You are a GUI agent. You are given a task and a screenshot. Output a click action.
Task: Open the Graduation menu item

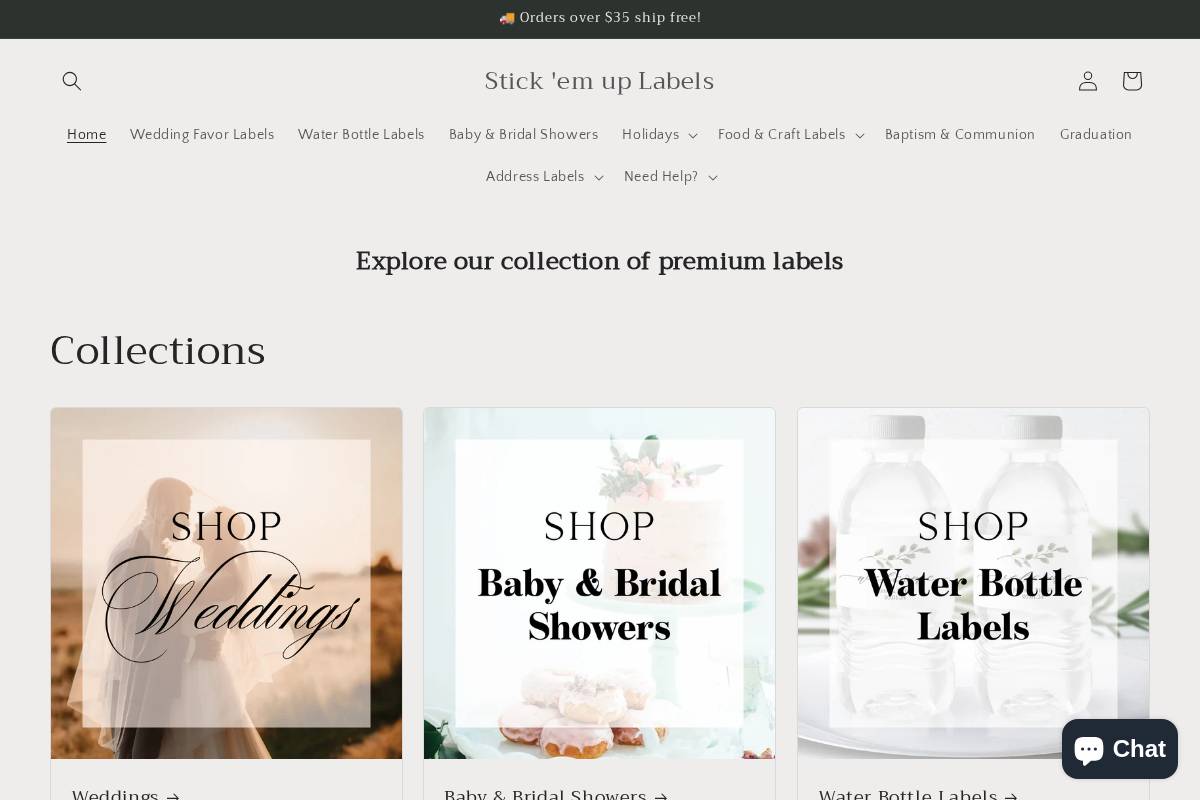tap(1096, 135)
